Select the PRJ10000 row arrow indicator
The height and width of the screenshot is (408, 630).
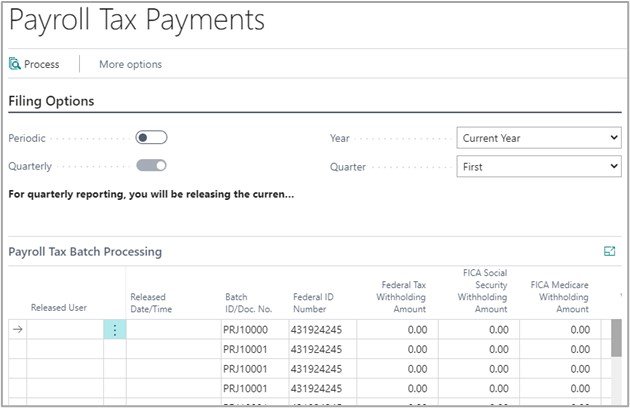tap(17, 330)
